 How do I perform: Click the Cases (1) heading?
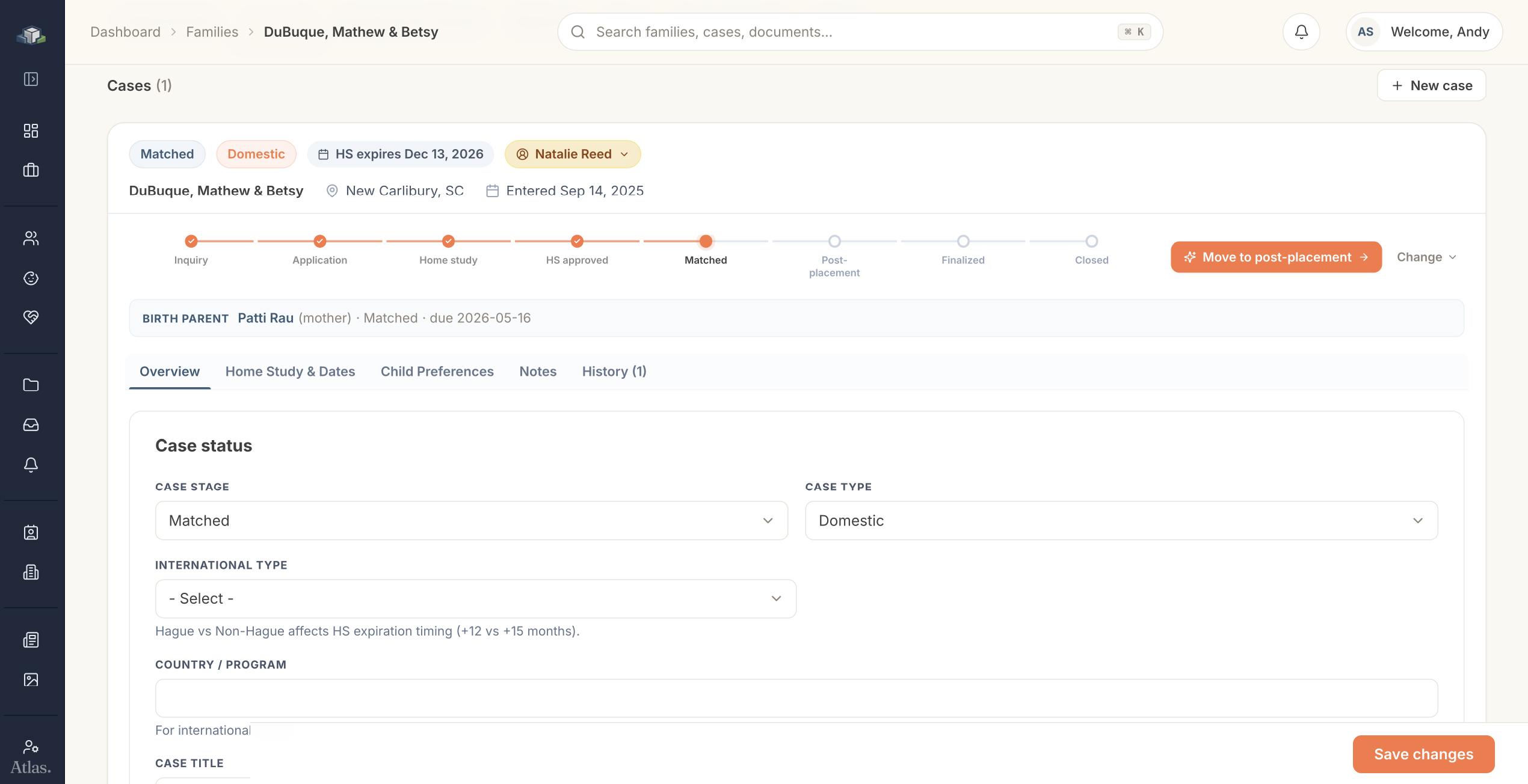140,85
